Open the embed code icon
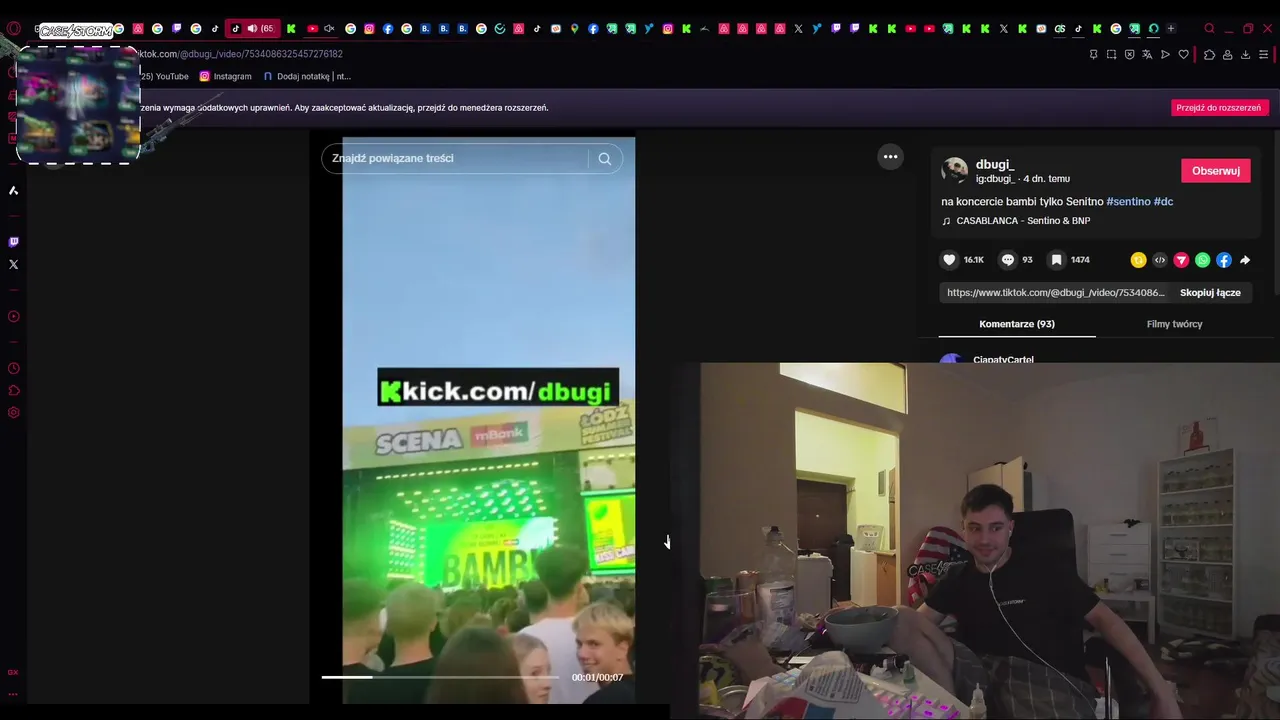 coord(1160,260)
